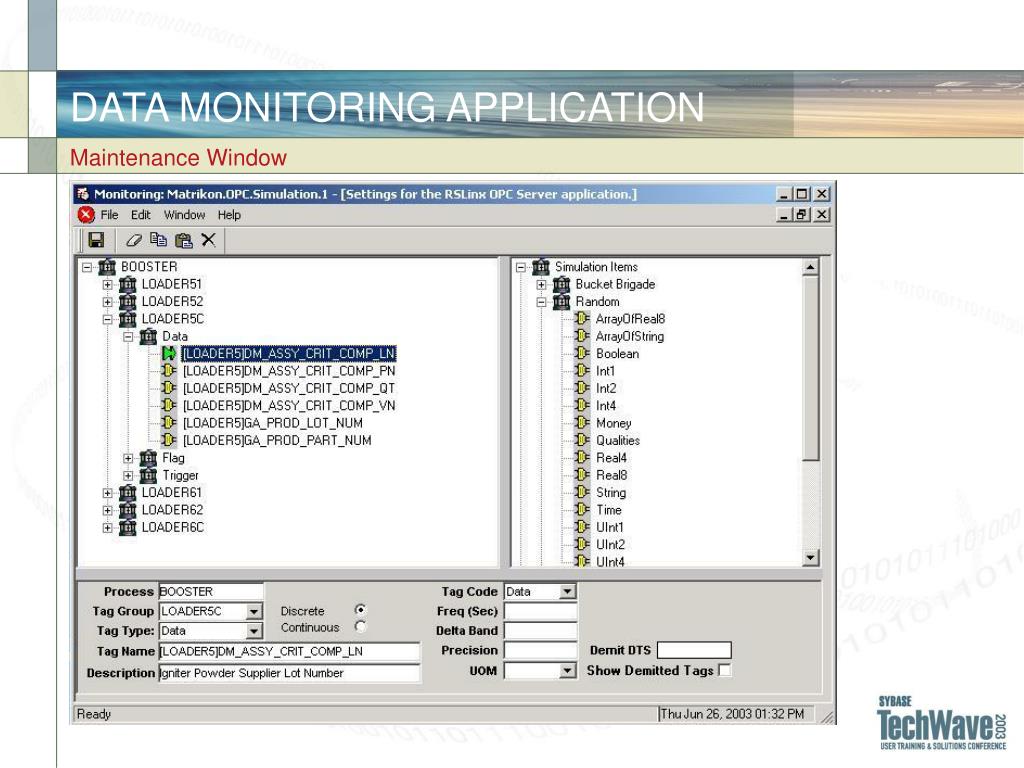Click the ArrayOfReal8 tag icon
This screenshot has width=1024, height=768.
point(582,319)
